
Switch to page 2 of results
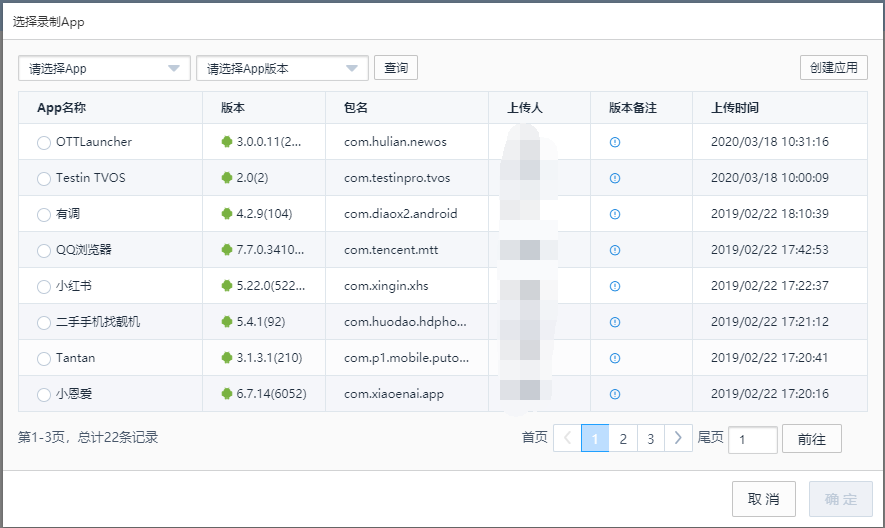623,438
